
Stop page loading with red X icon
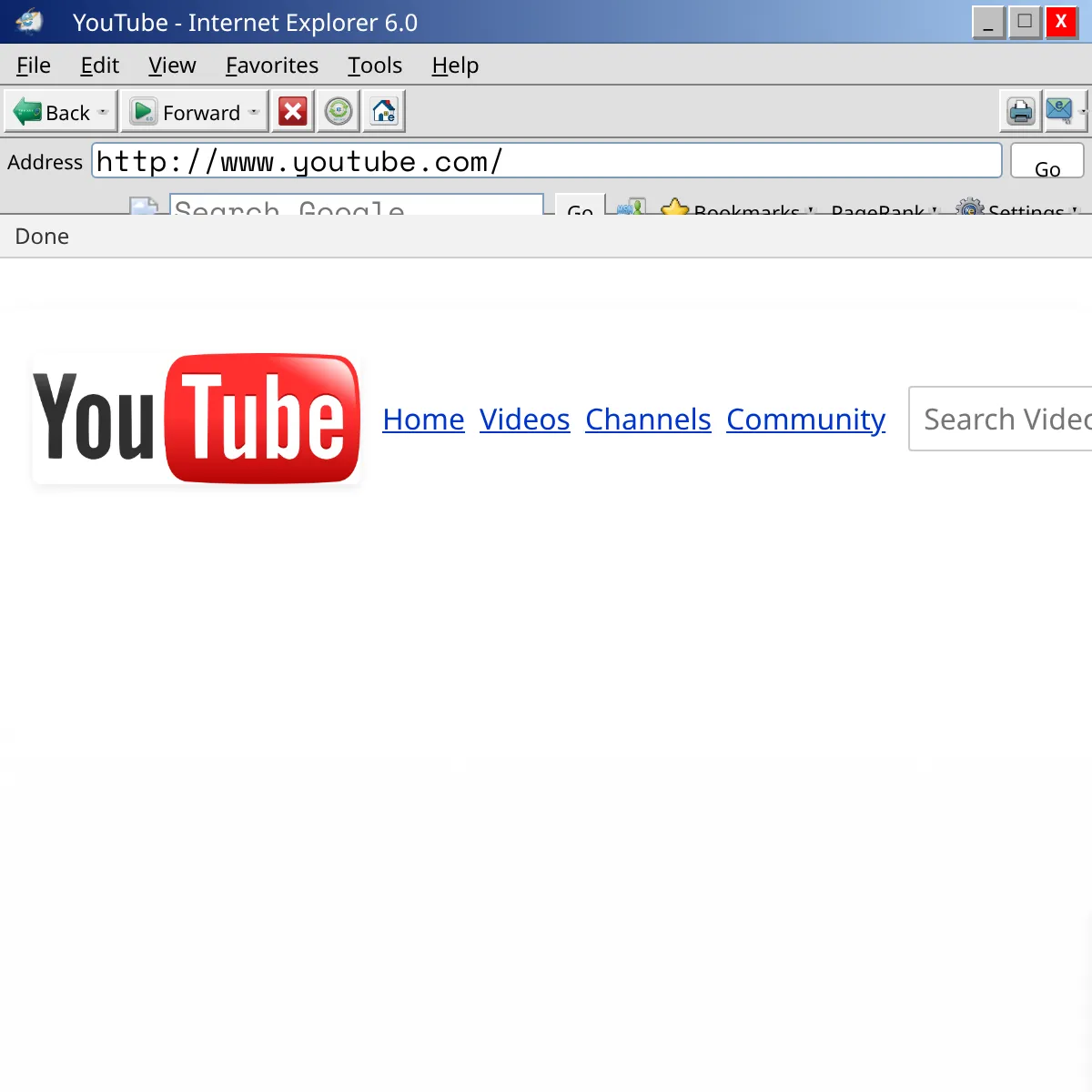pyautogui.click(x=293, y=112)
